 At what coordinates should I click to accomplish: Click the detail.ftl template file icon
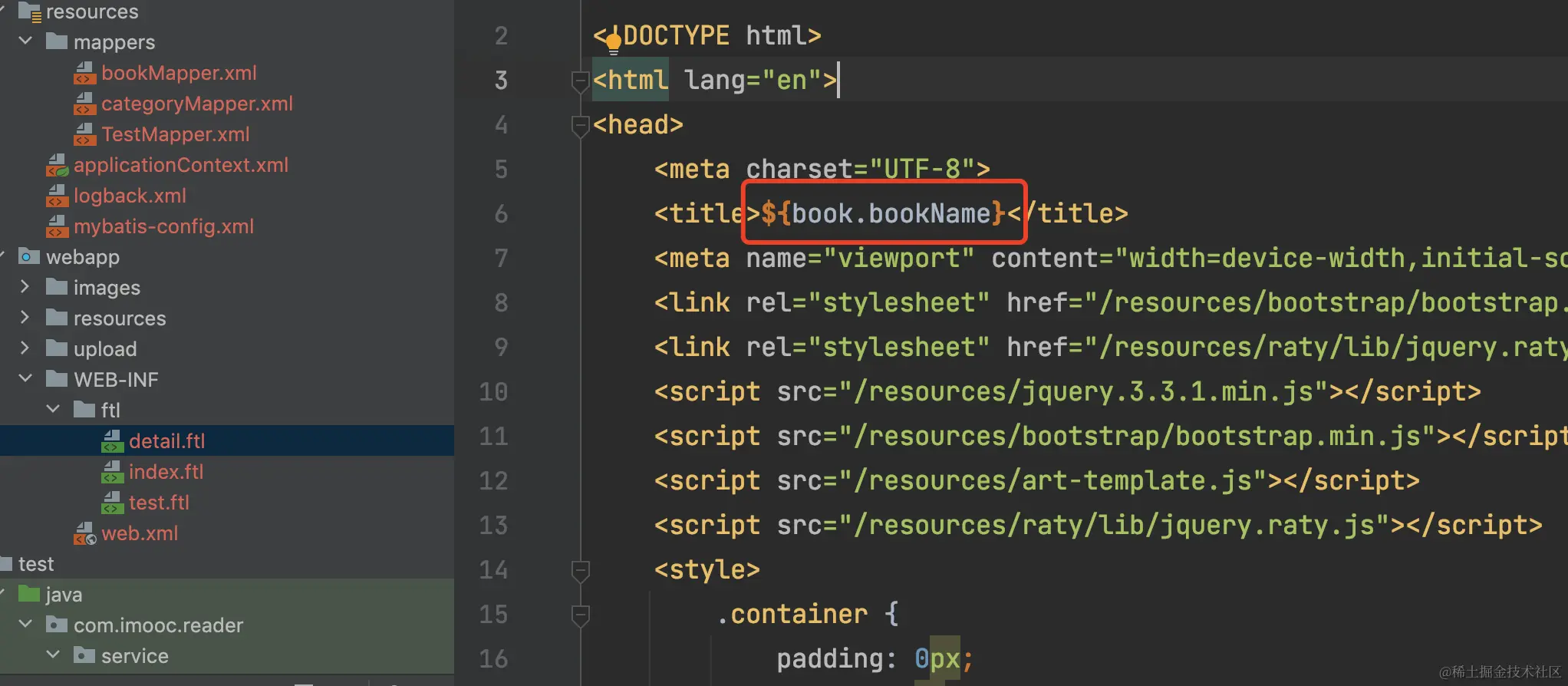coord(112,441)
